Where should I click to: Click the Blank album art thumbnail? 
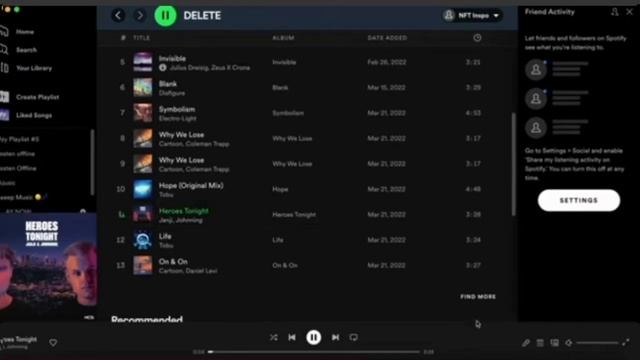point(143,87)
